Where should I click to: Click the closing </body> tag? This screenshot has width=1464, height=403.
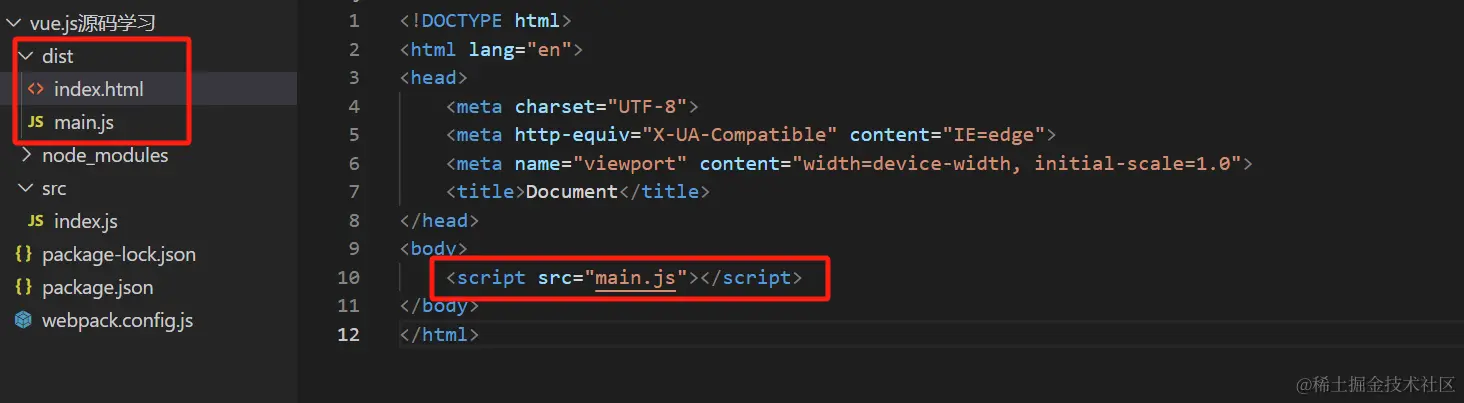pyautogui.click(x=439, y=305)
